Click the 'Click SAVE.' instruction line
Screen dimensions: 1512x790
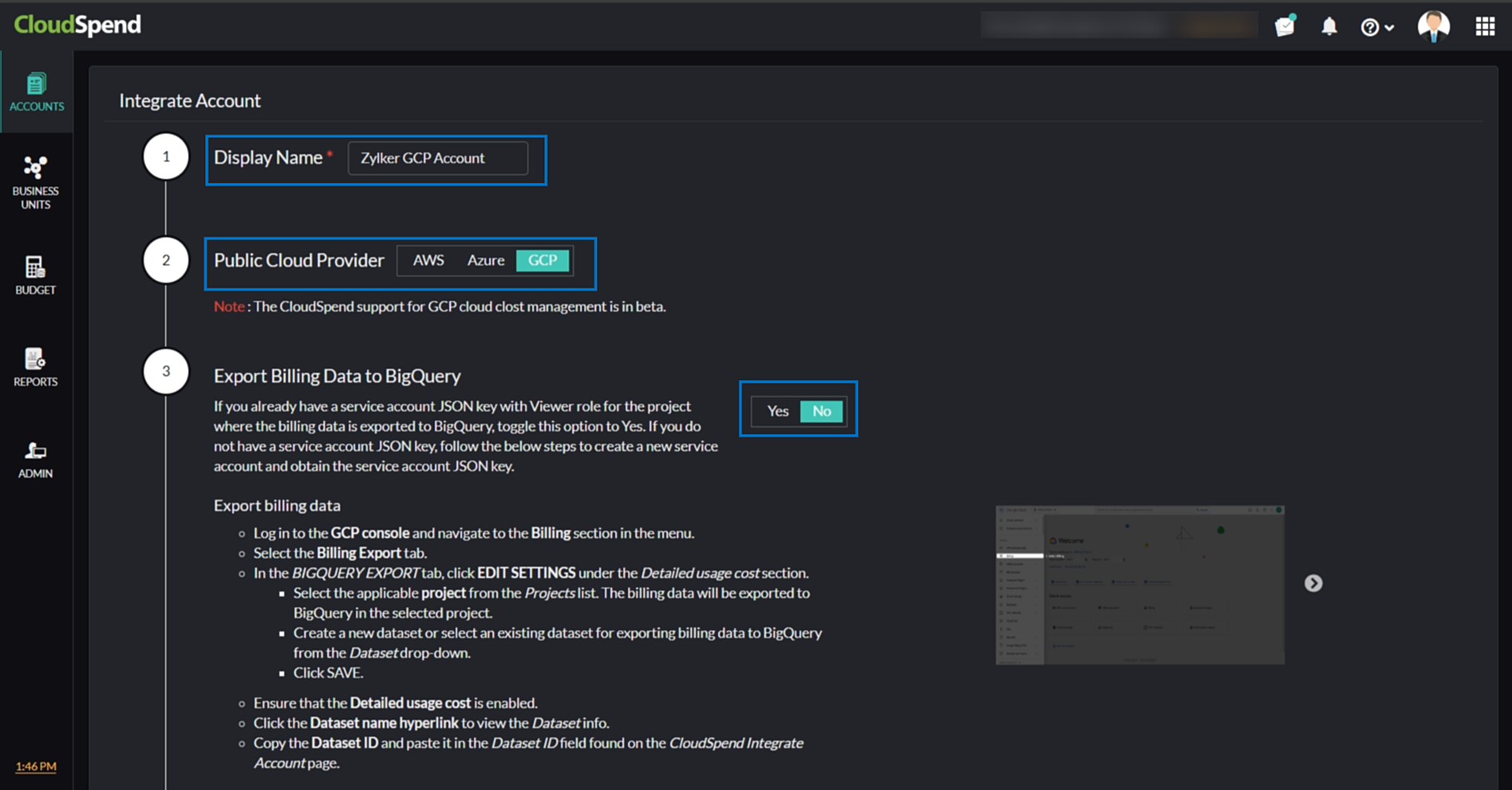[329, 673]
